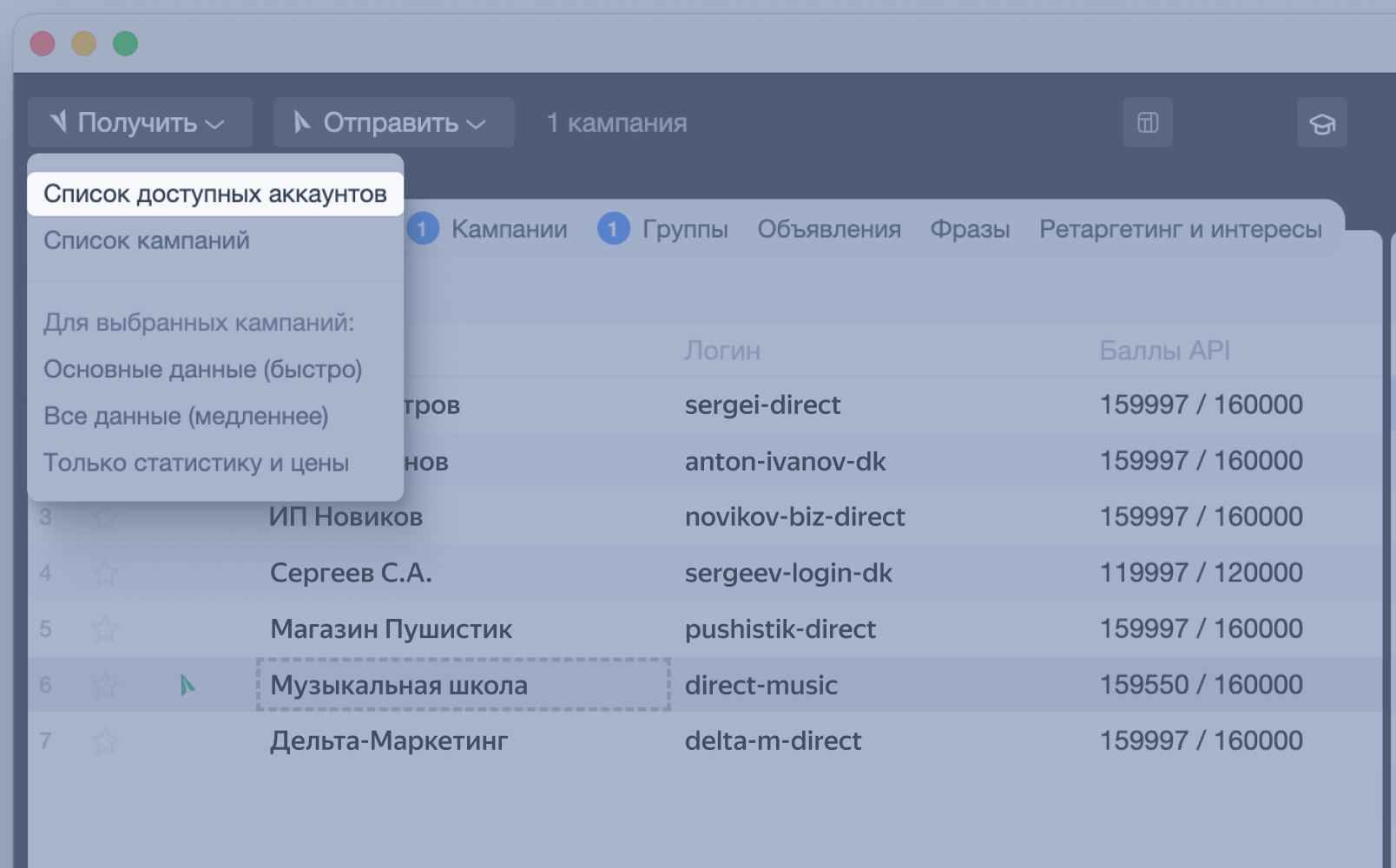Viewport: 1396px width, 868px height.
Task: Select Список доступных аккаунтов menu item
Action: pos(215,194)
